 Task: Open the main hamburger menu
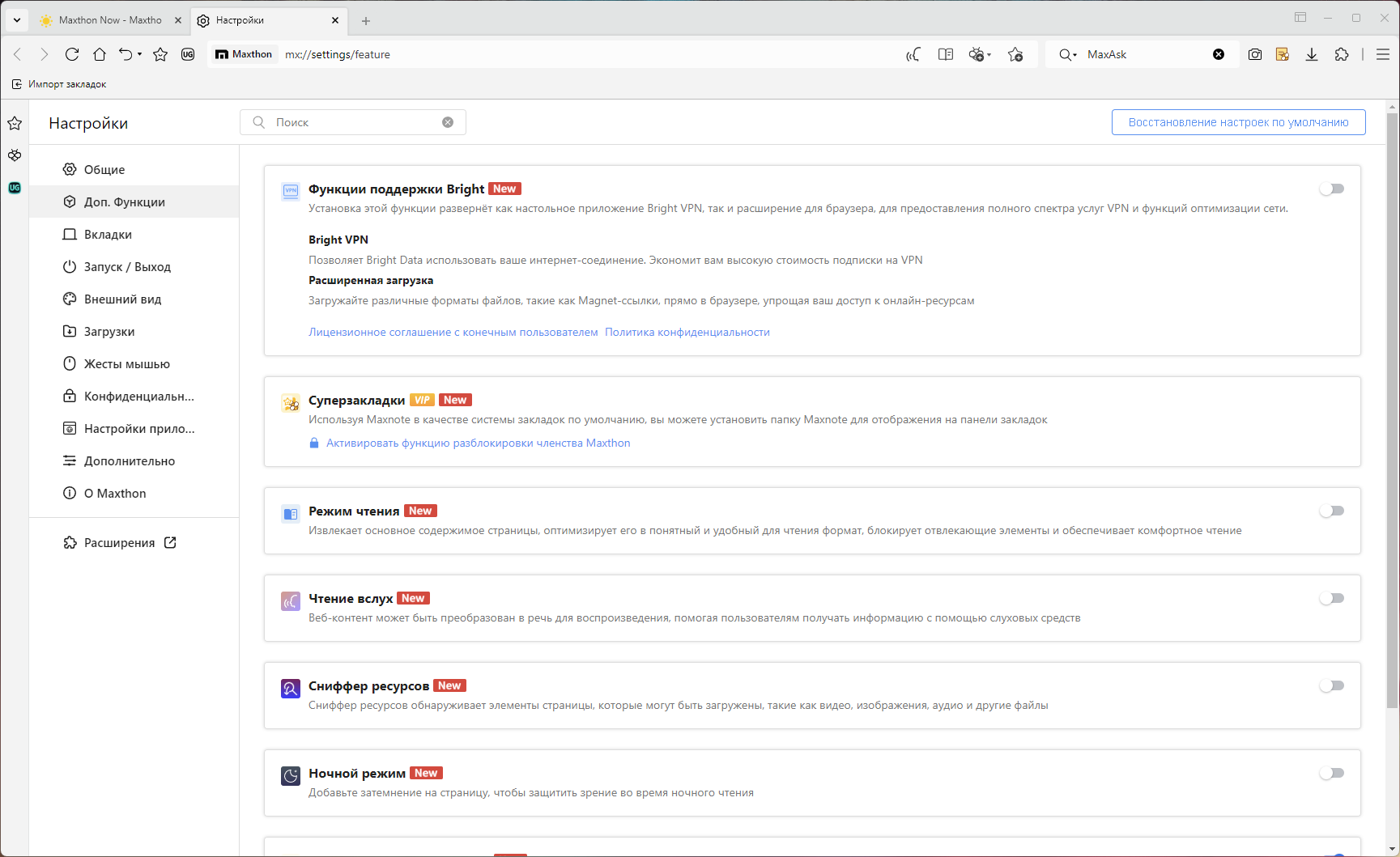click(1383, 54)
